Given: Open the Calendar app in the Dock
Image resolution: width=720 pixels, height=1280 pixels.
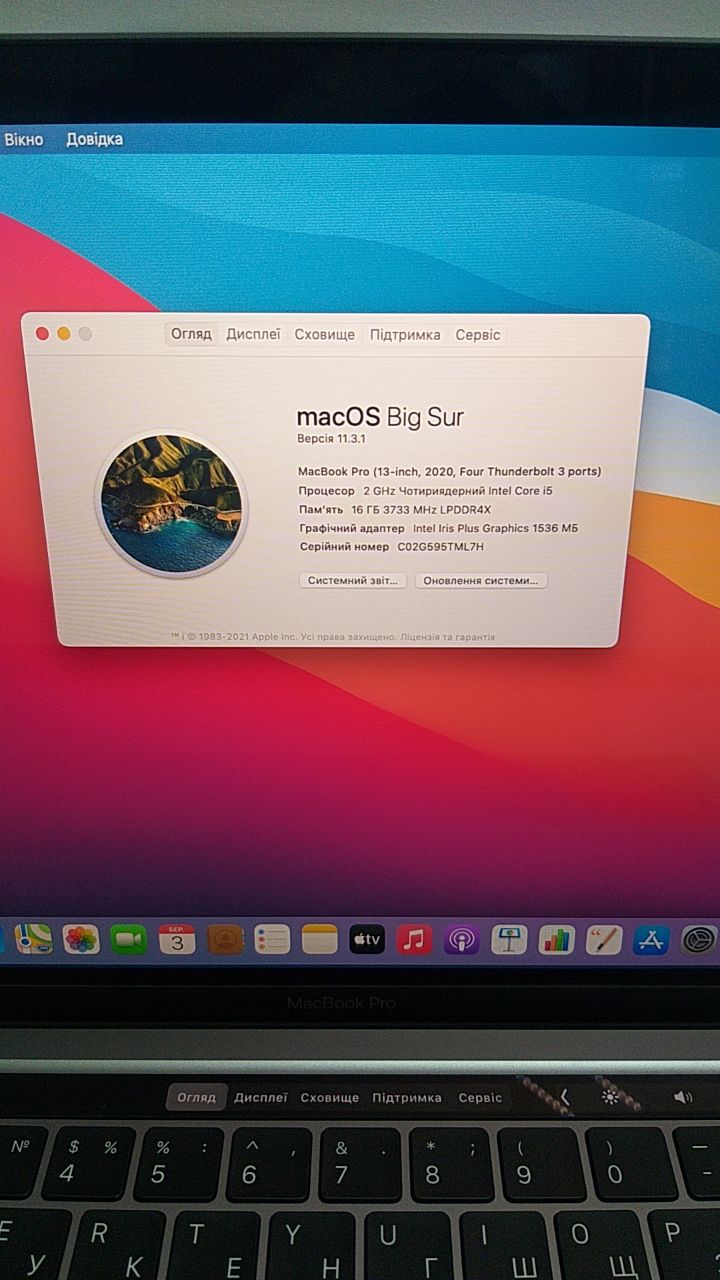Looking at the screenshot, I should click(x=177, y=939).
